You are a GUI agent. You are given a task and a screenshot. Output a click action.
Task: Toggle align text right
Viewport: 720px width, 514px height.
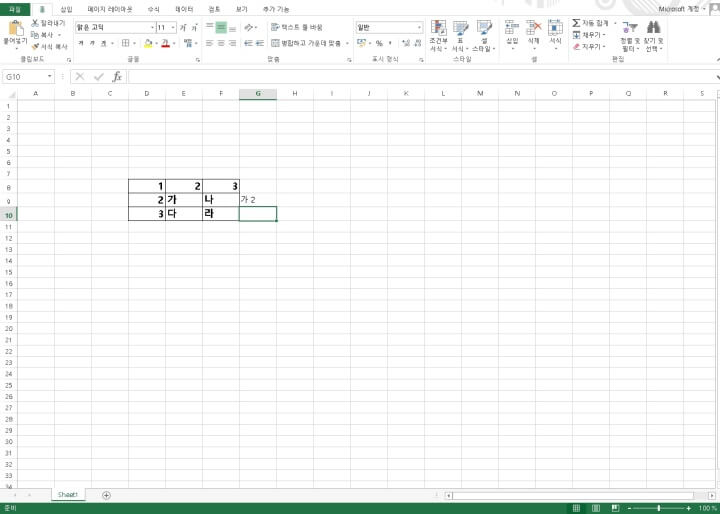pyautogui.click(x=233, y=43)
